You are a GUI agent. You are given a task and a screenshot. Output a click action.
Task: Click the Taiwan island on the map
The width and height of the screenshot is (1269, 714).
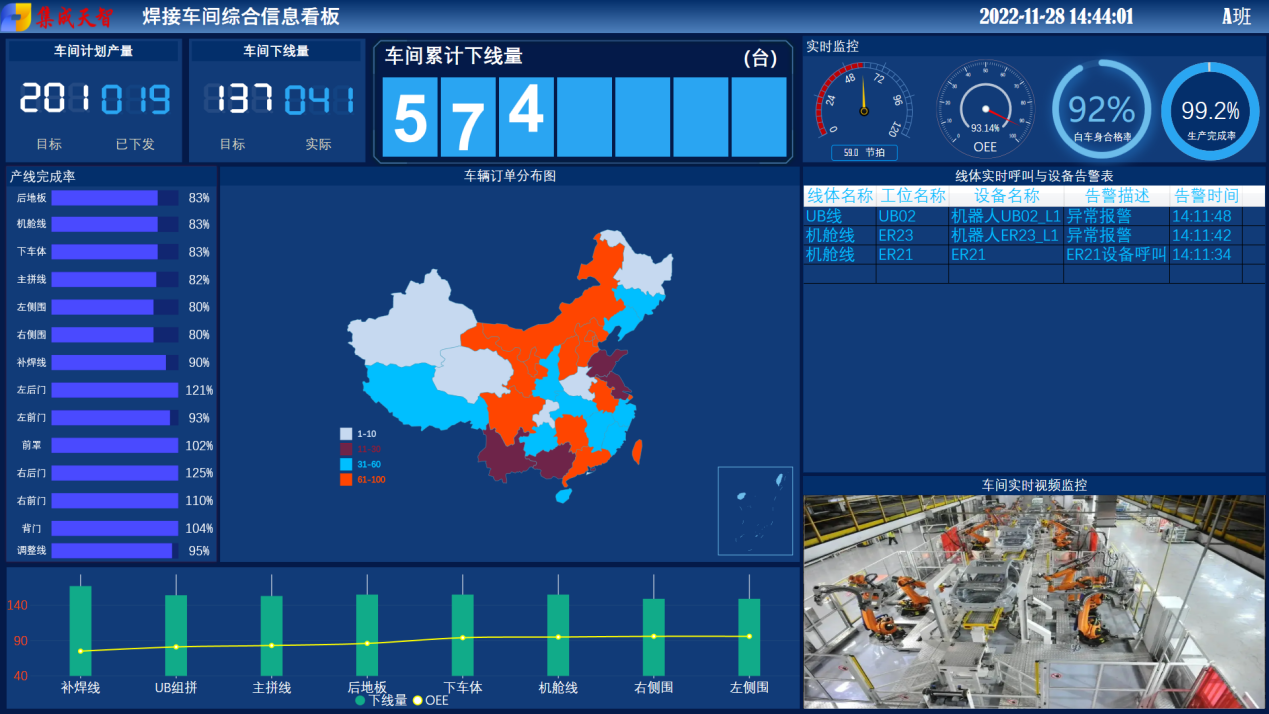click(x=636, y=452)
